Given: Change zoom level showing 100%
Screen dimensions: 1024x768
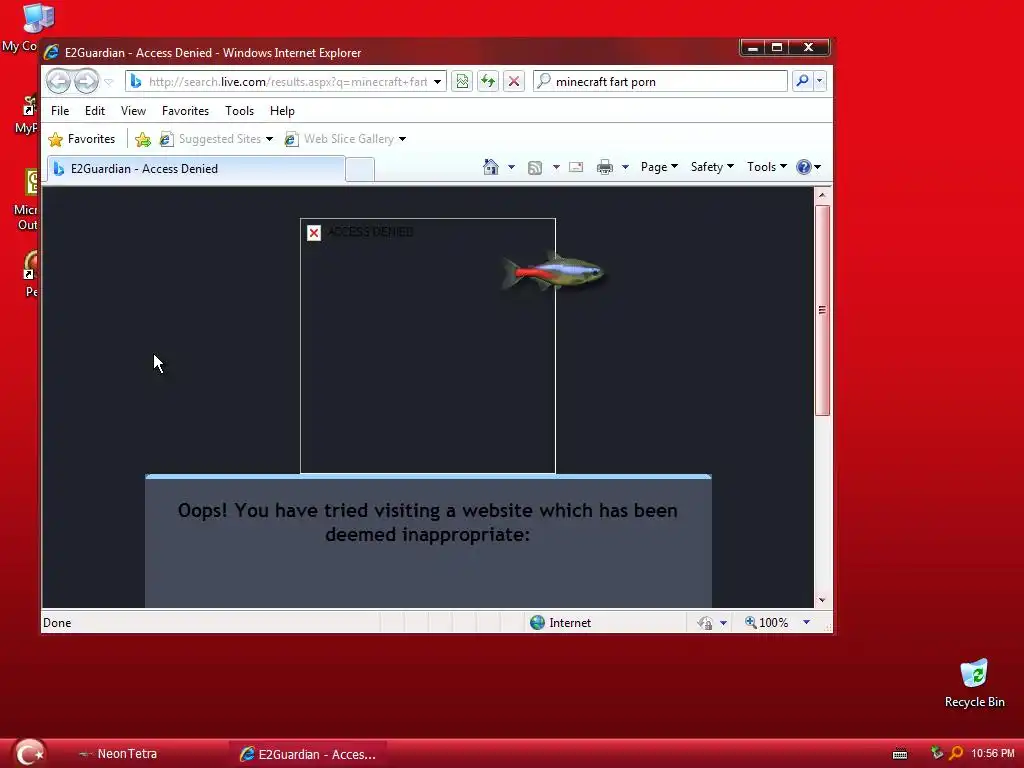Looking at the screenshot, I should (x=767, y=623).
